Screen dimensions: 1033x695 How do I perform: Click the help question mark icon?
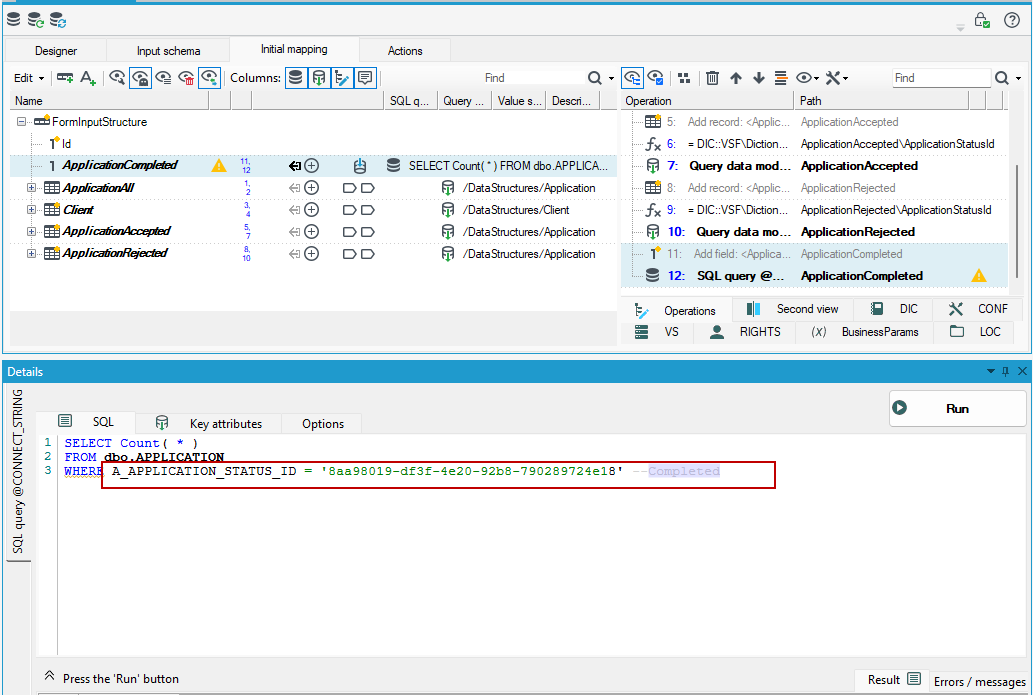pyautogui.click(x=1012, y=20)
